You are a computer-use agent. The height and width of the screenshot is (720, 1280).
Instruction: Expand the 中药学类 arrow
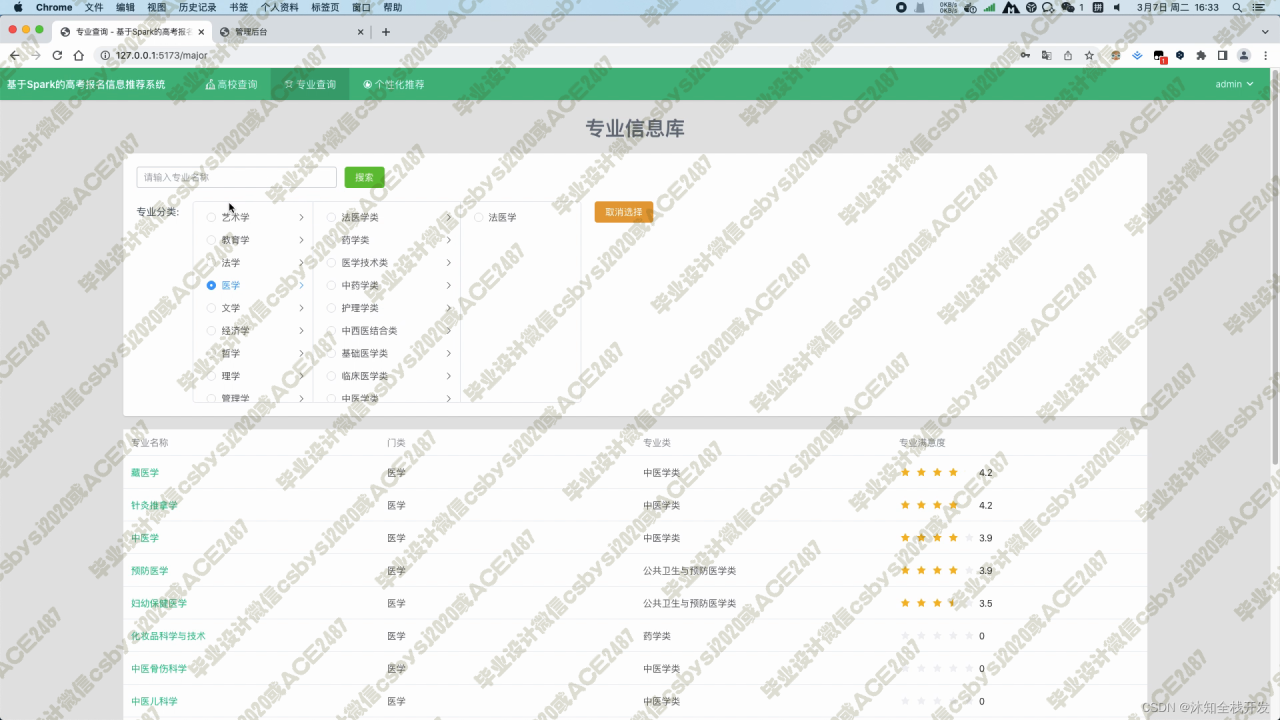[x=448, y=285]
